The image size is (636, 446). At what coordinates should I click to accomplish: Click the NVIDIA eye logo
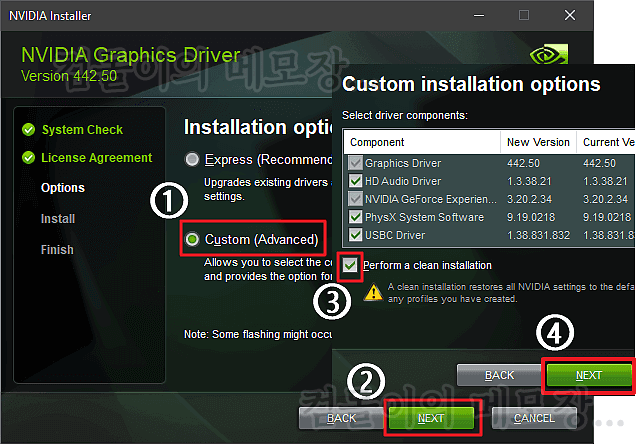[549, 54]
